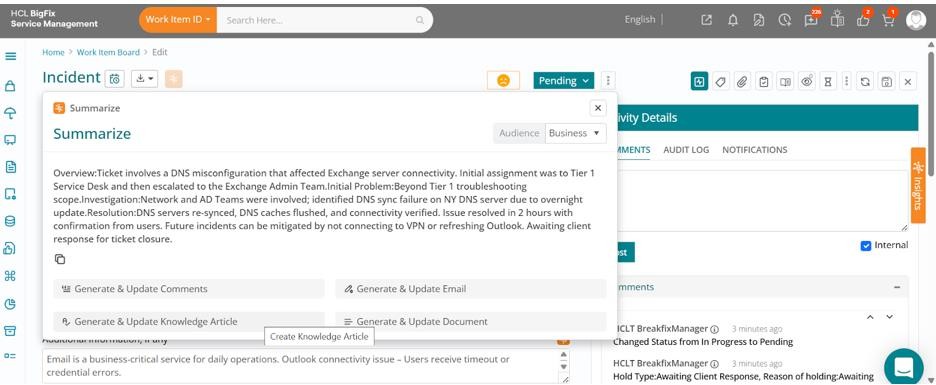Click the tag icon in toolbar

coord(721,82)
